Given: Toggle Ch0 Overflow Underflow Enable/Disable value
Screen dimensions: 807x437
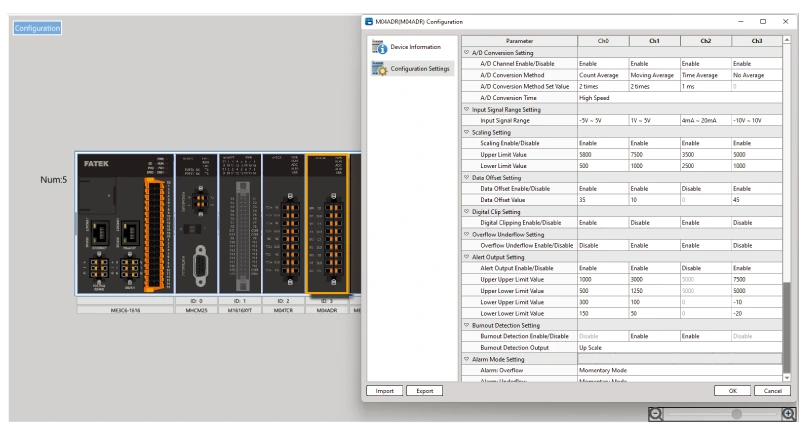Looking at the screenshot, I should (x=603, y=245).
